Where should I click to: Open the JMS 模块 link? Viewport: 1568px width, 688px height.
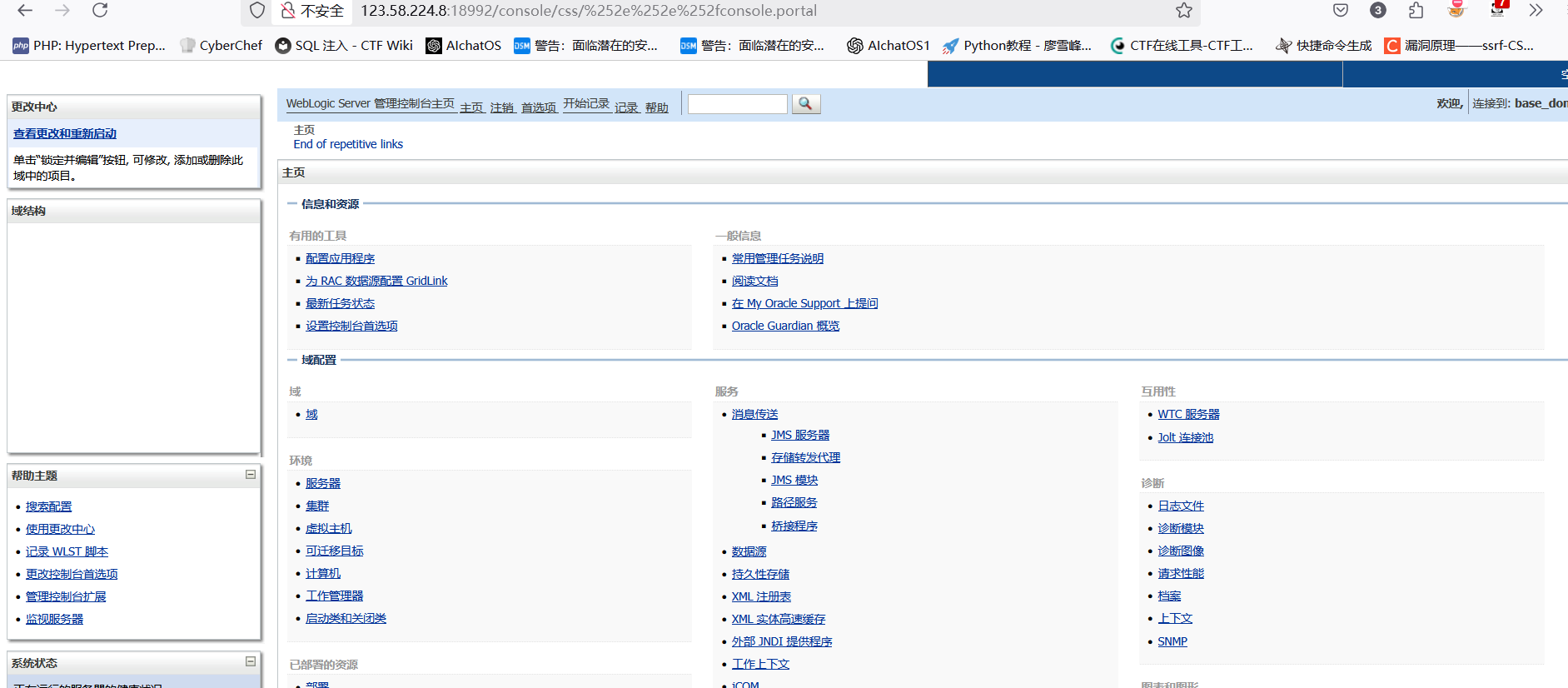pyautogui.click(x=794, y=480)
